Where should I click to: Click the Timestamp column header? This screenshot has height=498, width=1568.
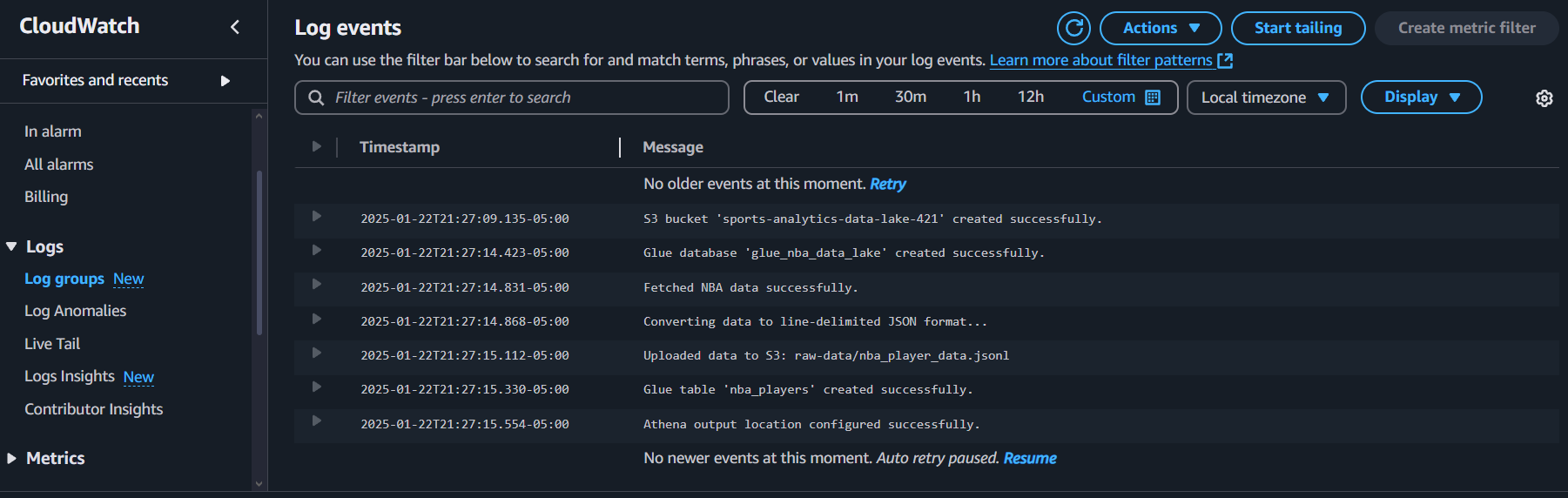click(400, 147)
